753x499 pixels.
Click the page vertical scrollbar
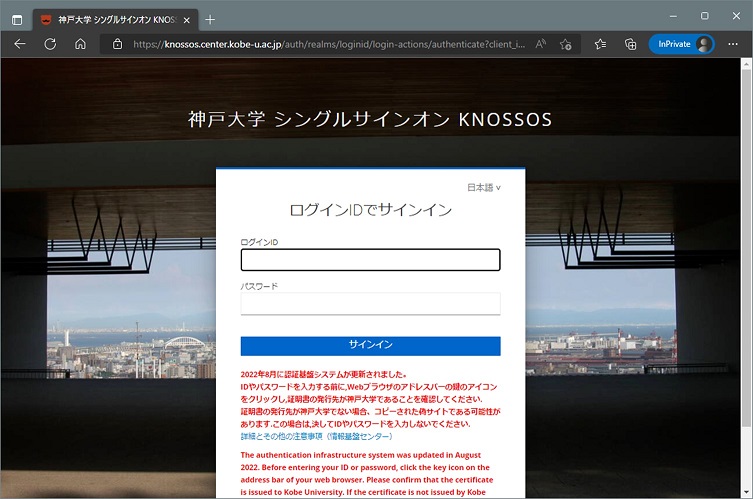[x=746, y=247]
